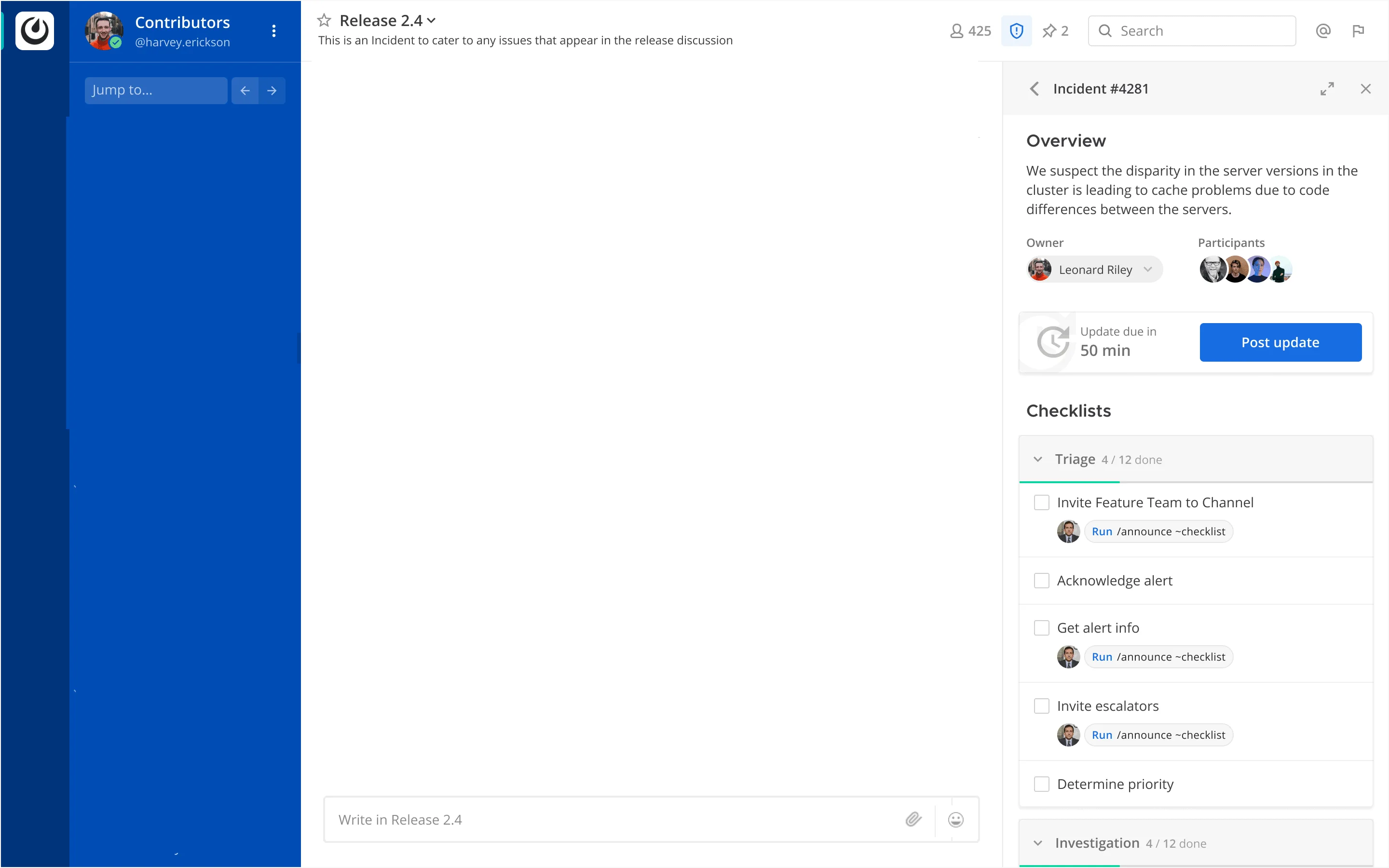Image resolution: width=1389 pixels, height=868 pixels.
Task: Run /announce under Invite escalators
Action: pos(1158,735)
